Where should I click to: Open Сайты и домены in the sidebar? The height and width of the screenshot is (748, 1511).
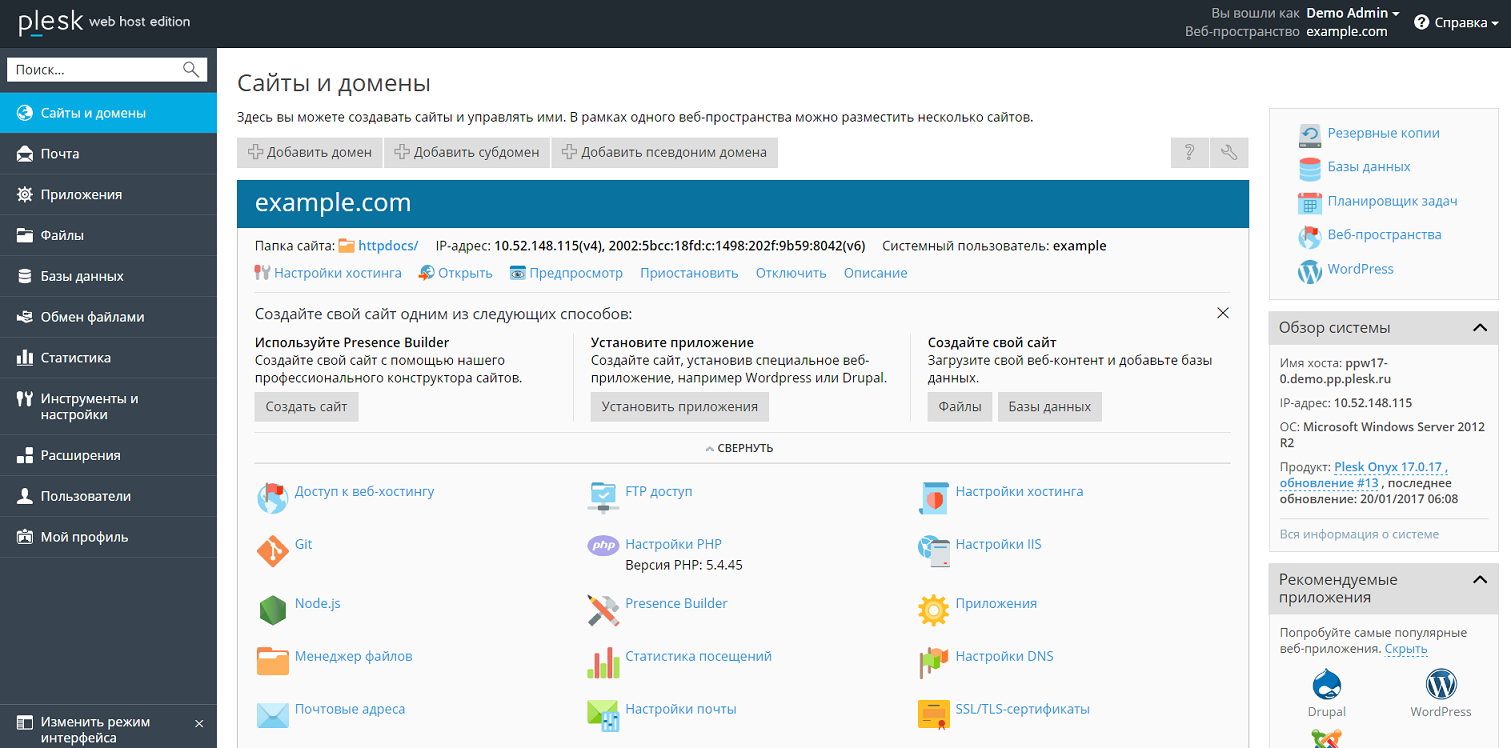point(108,113)
